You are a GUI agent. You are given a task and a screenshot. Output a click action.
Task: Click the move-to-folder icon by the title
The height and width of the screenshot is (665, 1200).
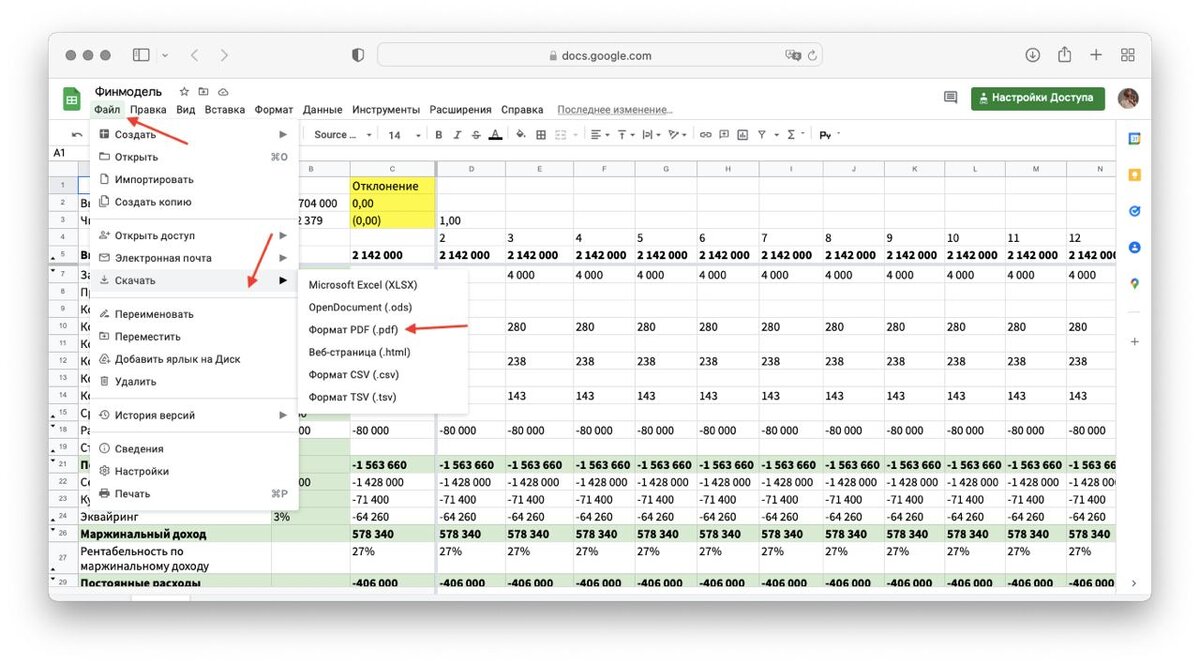coord(204,91)
